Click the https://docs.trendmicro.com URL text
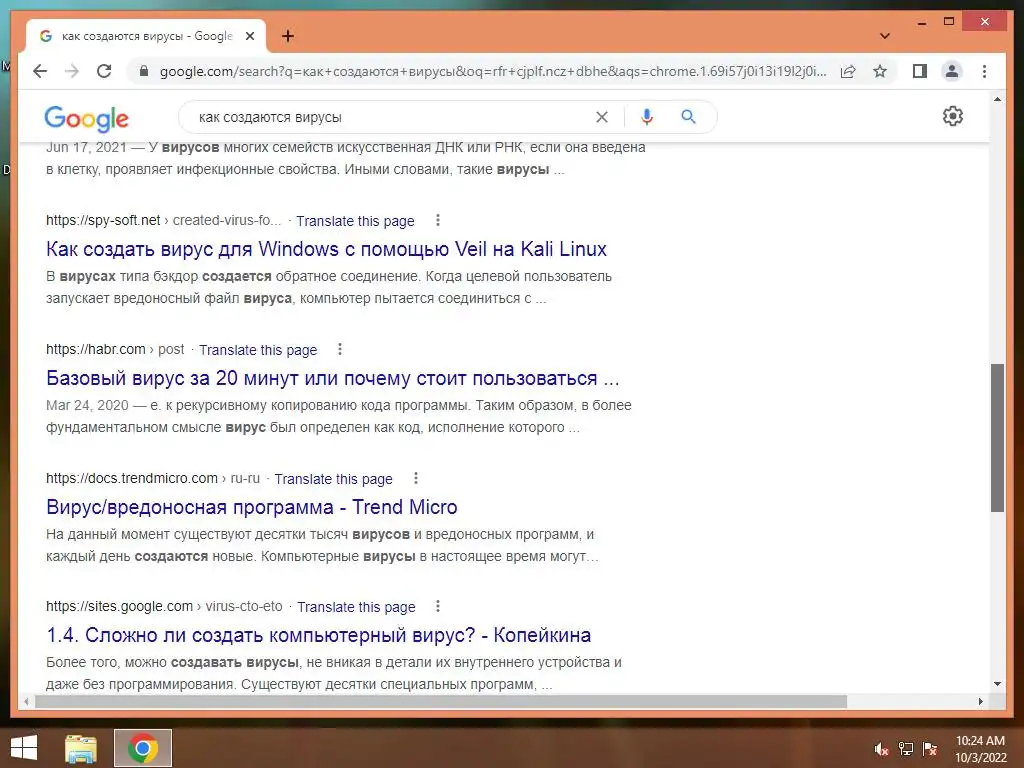The image size is (1024, 768). coord(131,478)
